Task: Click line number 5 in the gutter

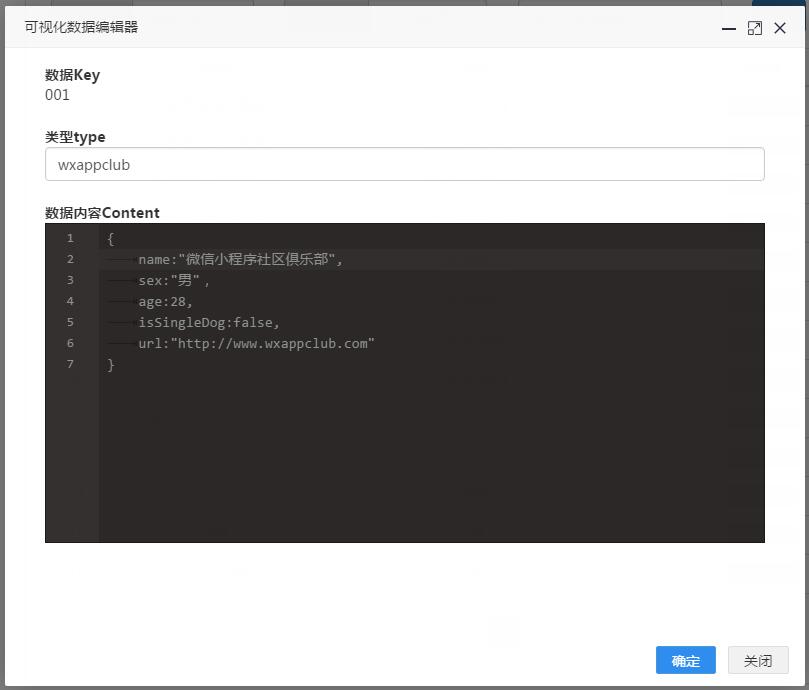Action: (x=70, y=322)
